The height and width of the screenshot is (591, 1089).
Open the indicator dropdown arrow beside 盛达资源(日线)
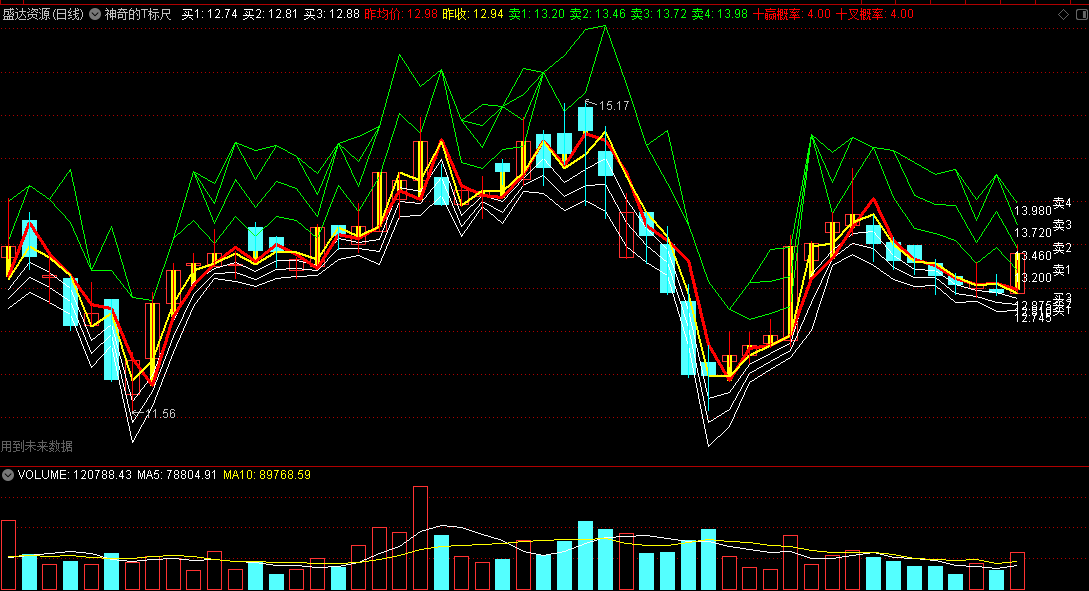click(95, 14)
